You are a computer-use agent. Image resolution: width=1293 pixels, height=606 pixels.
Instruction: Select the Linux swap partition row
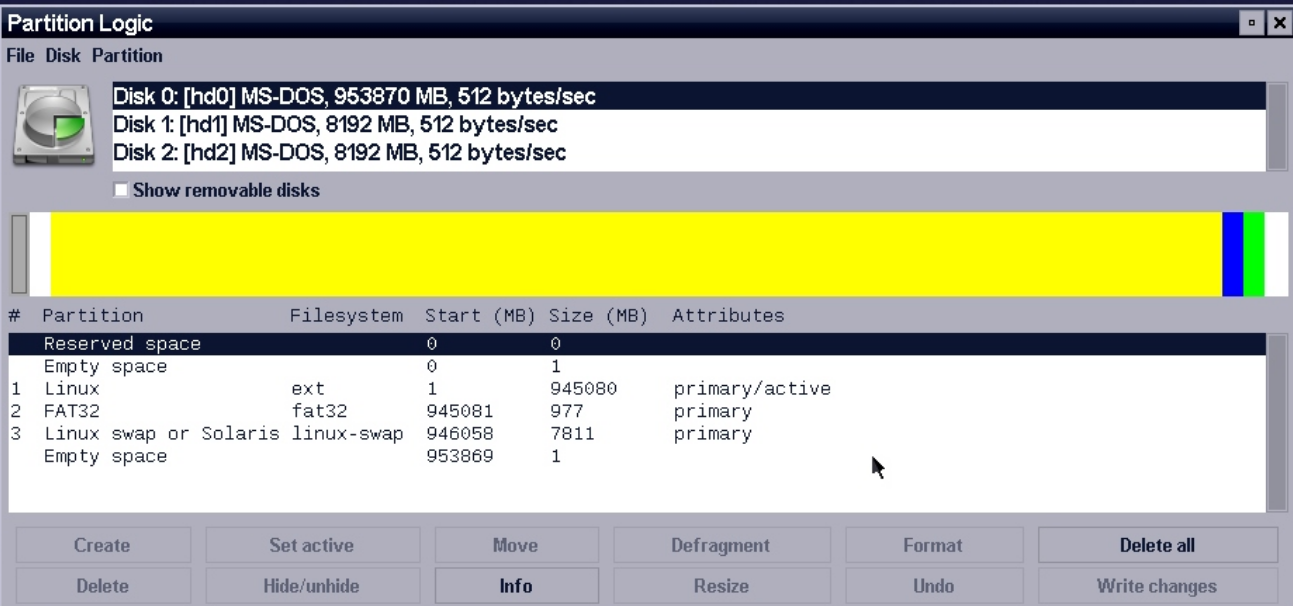click(300, 434)
